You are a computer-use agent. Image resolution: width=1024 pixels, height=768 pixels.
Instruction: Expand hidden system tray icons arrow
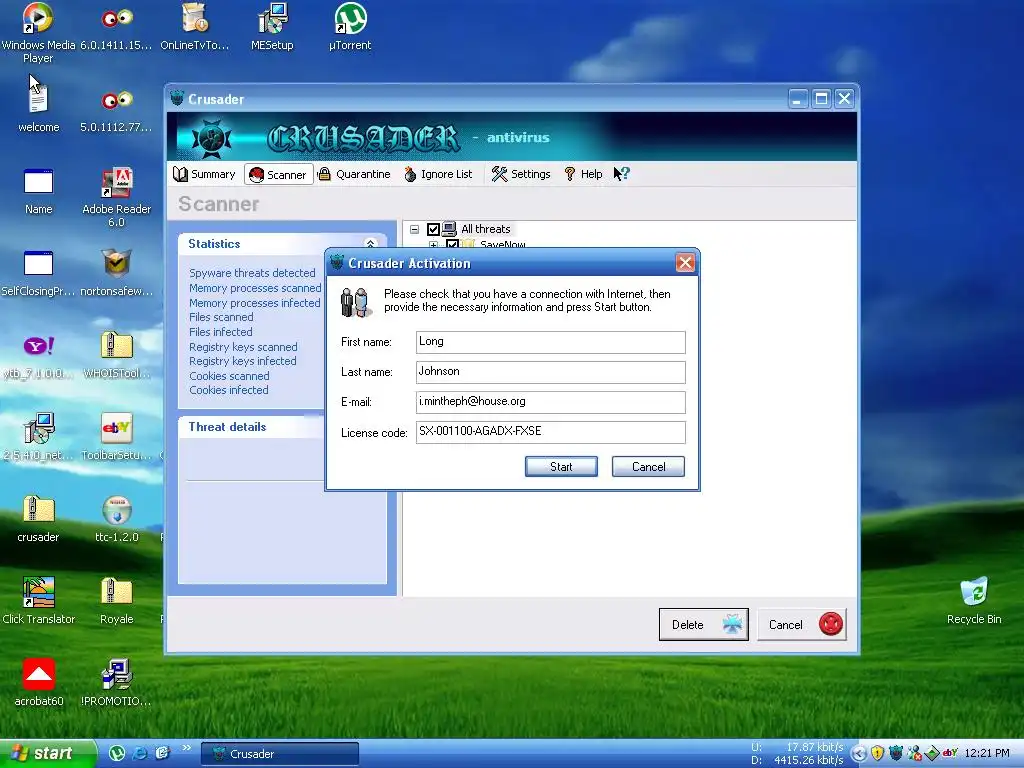click(859, 754)
